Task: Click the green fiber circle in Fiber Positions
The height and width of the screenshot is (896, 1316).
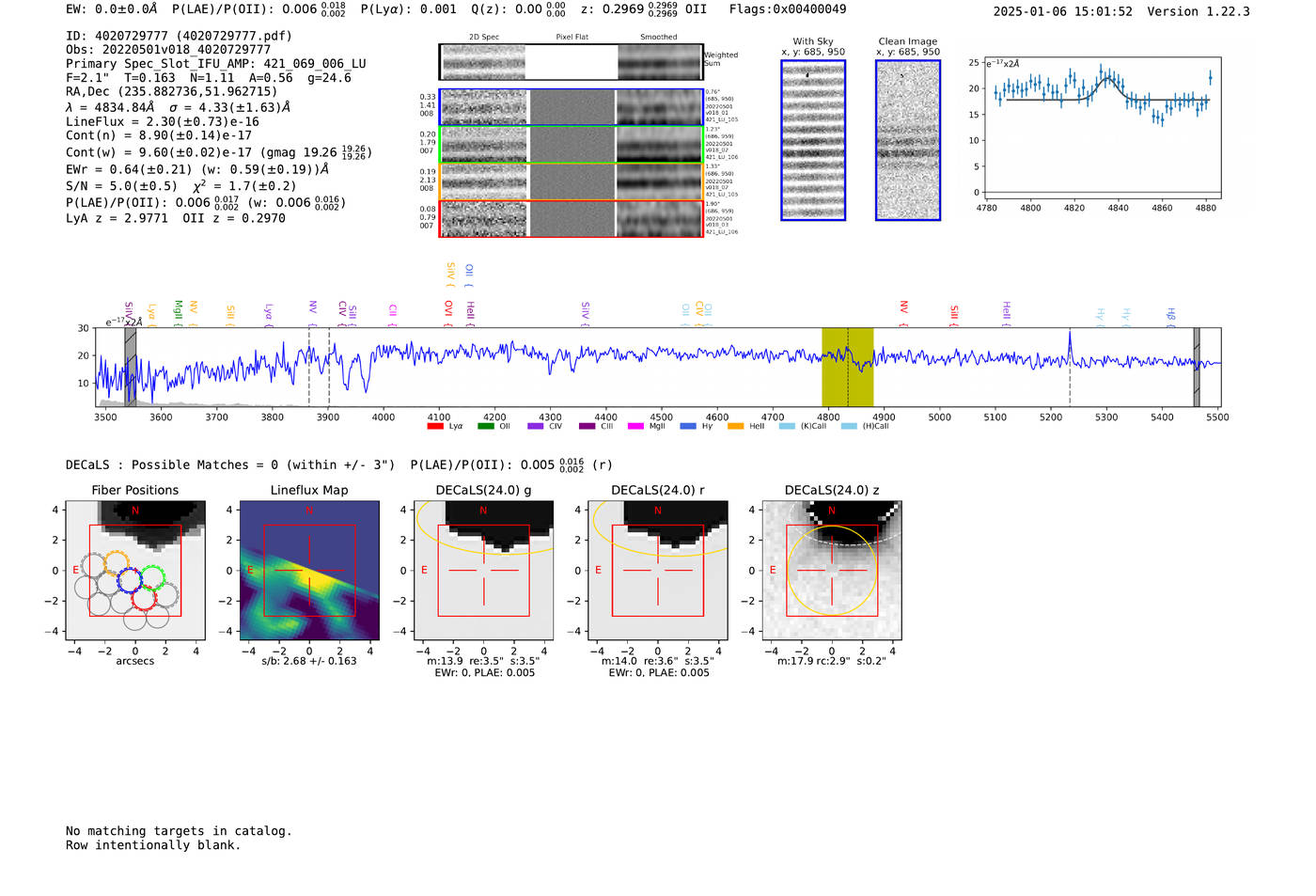Action: coord(153,577)
